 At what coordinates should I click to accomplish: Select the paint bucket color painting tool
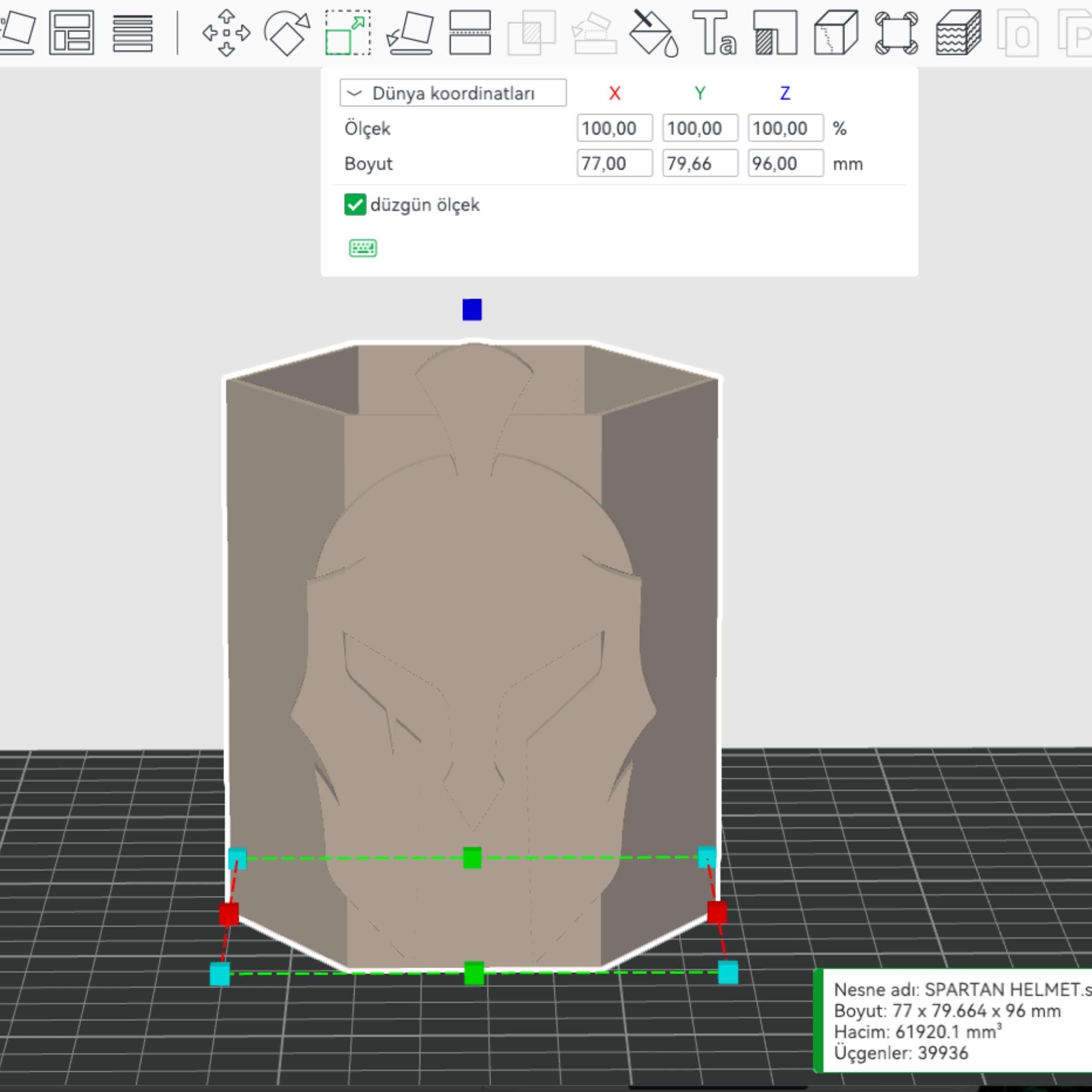coord(653,33)
